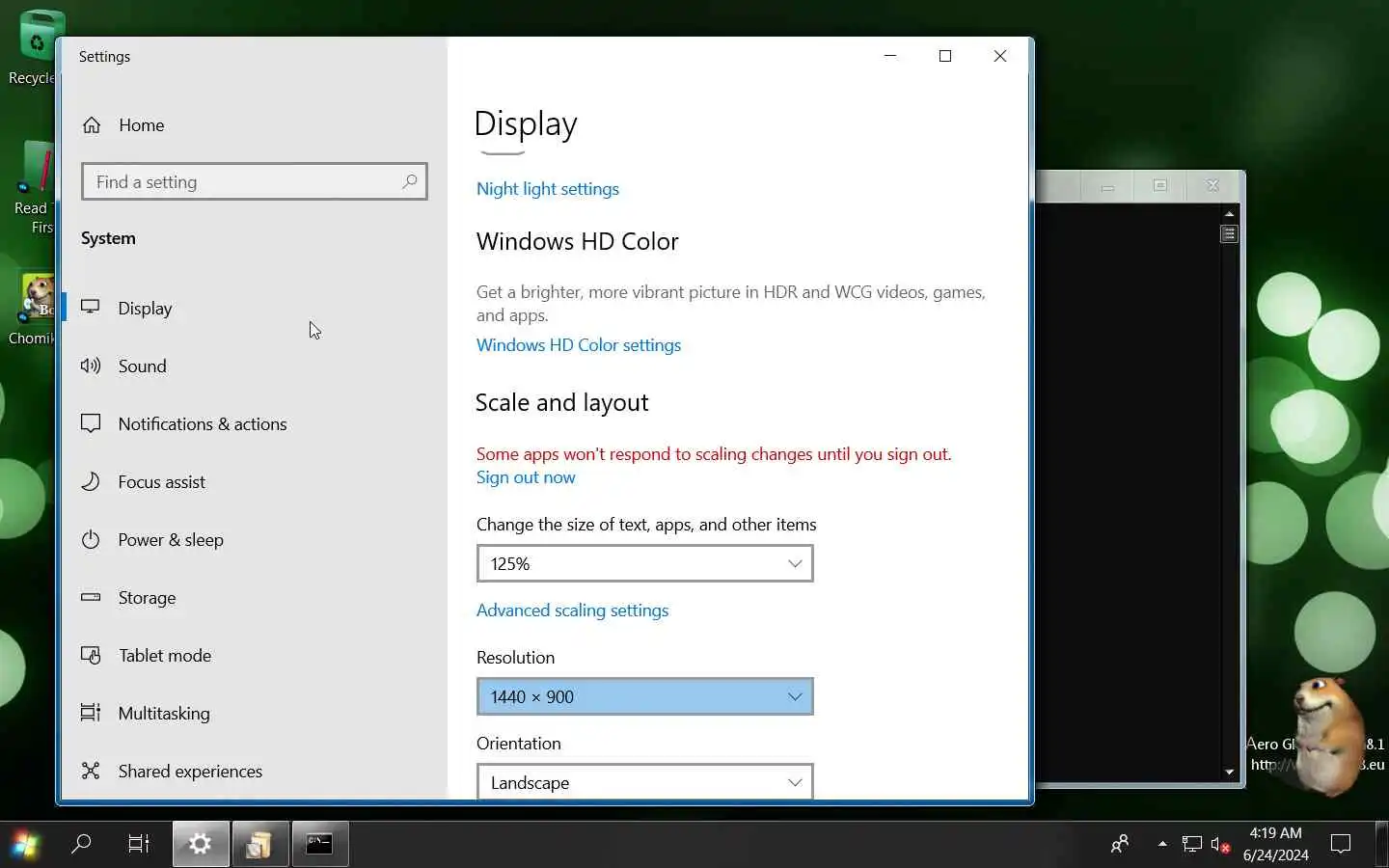1389x868 pixels.
Task: Go to Settings Home
Action: [123, 125]
